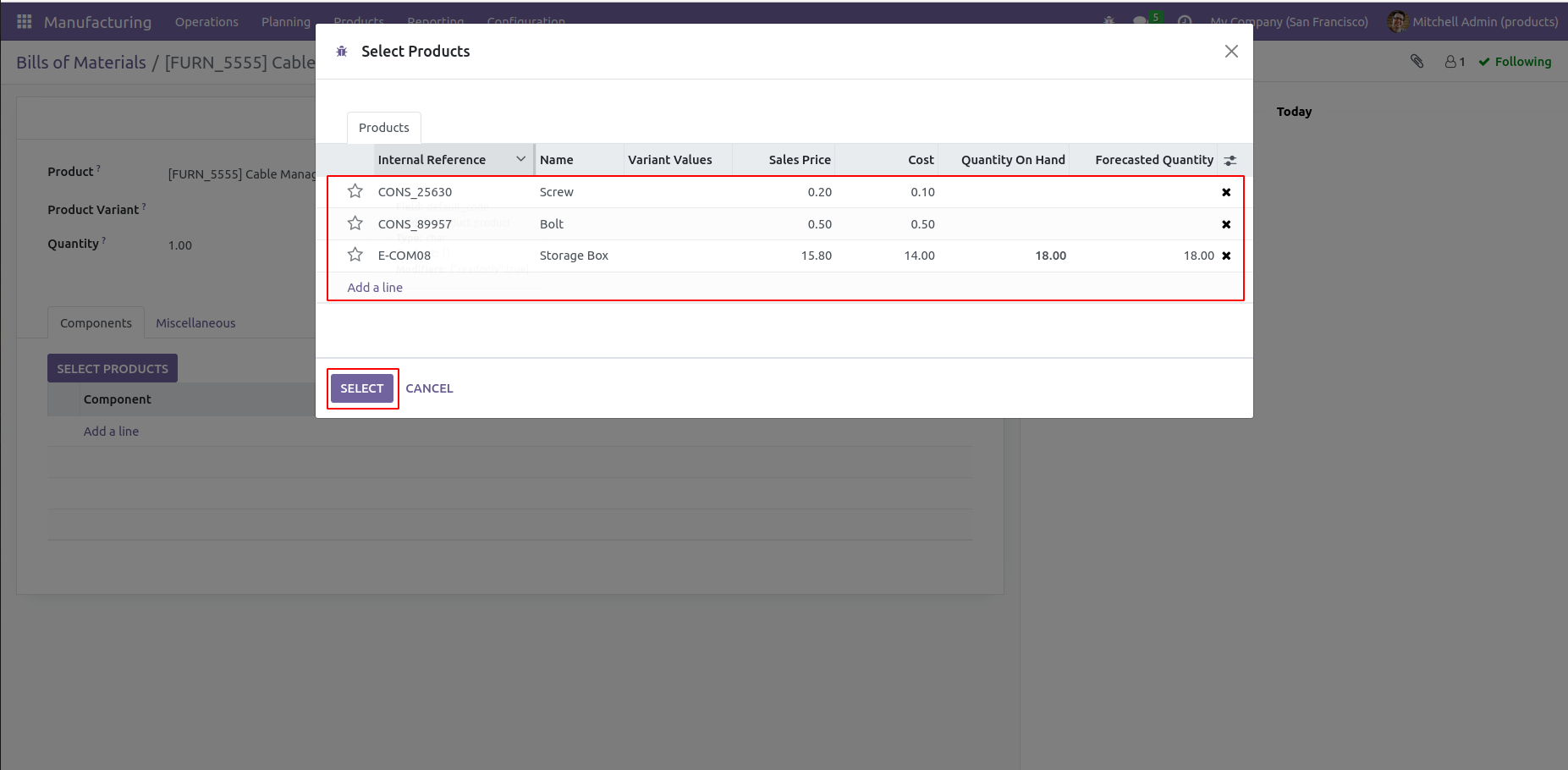This screenshot has width=1568, height=770.
Task: Expand the Internal Reference column sort arrow
Action: (x=520, y=159)
